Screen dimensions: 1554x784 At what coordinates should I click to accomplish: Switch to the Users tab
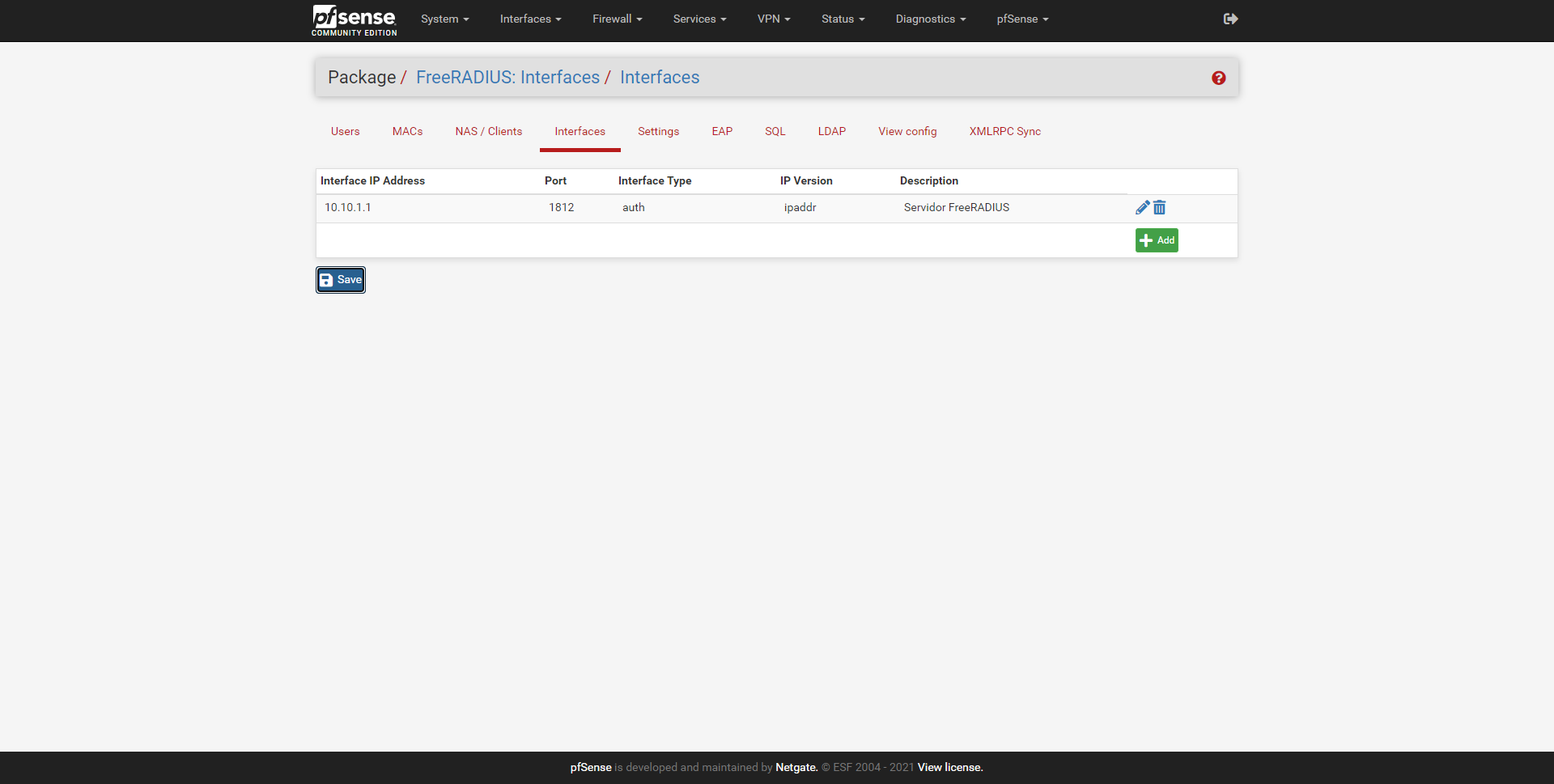(346, 131)
